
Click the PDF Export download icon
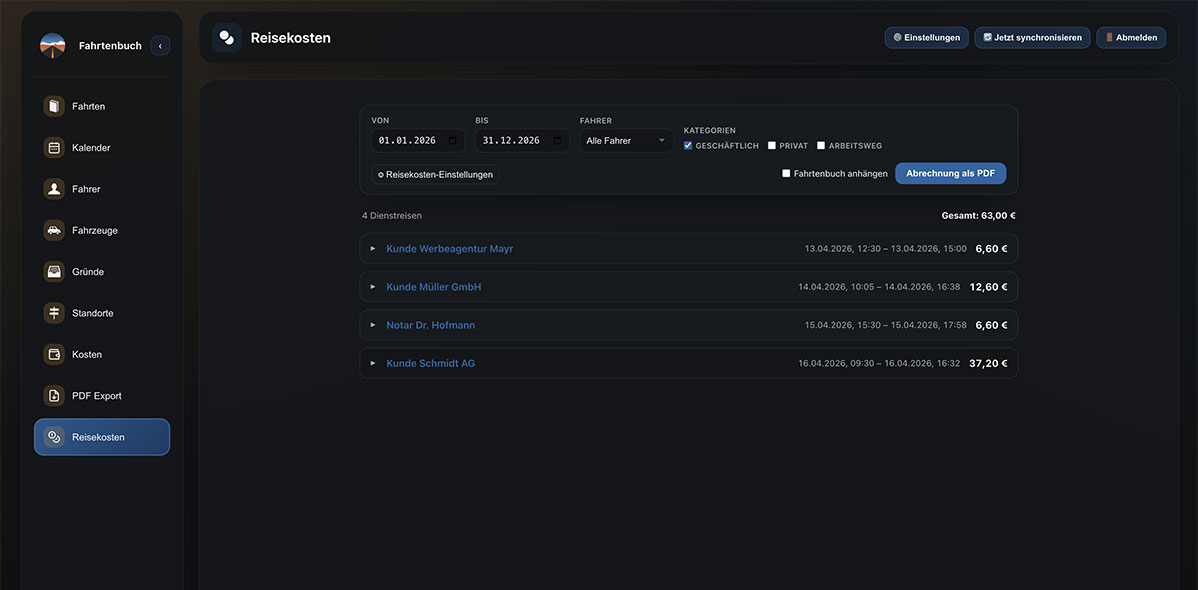click(53, 395)
